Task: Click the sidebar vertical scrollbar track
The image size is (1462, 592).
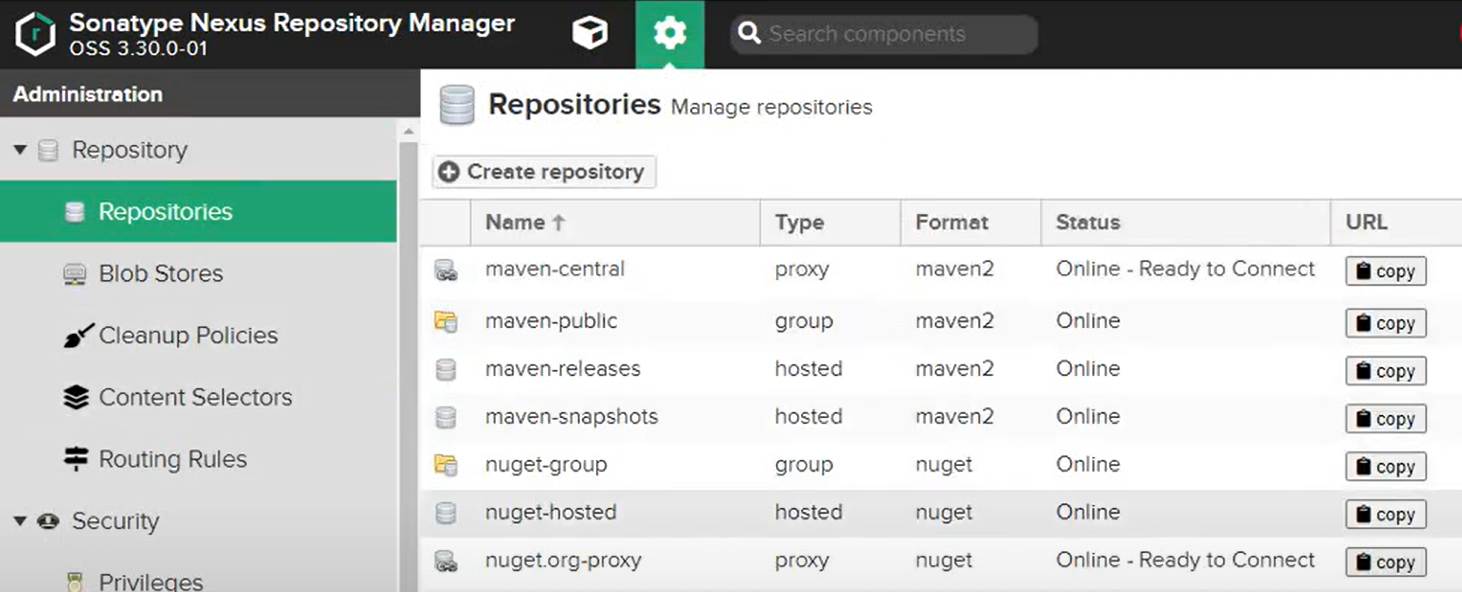Action: coord(408,366)
